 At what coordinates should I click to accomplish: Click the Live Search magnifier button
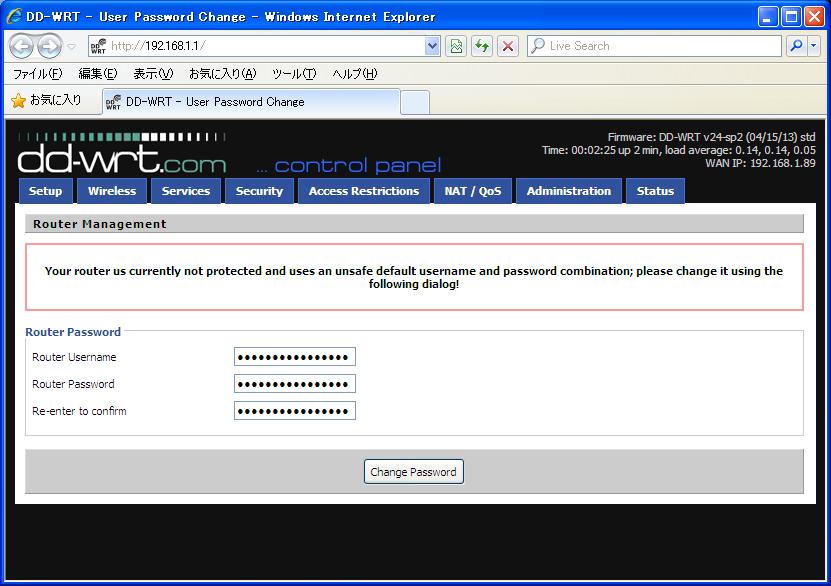point(795,46)
